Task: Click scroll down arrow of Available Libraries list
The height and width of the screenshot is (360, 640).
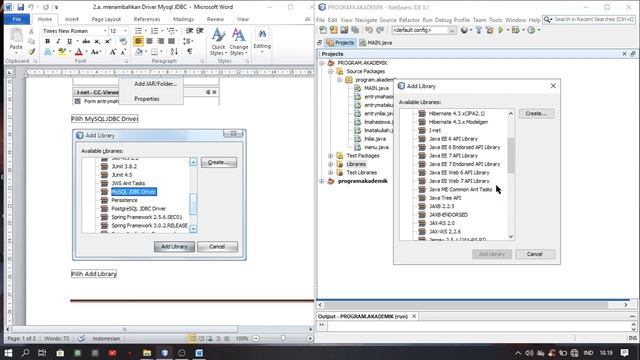Action: pyautogui.click(x=511, y=237)
